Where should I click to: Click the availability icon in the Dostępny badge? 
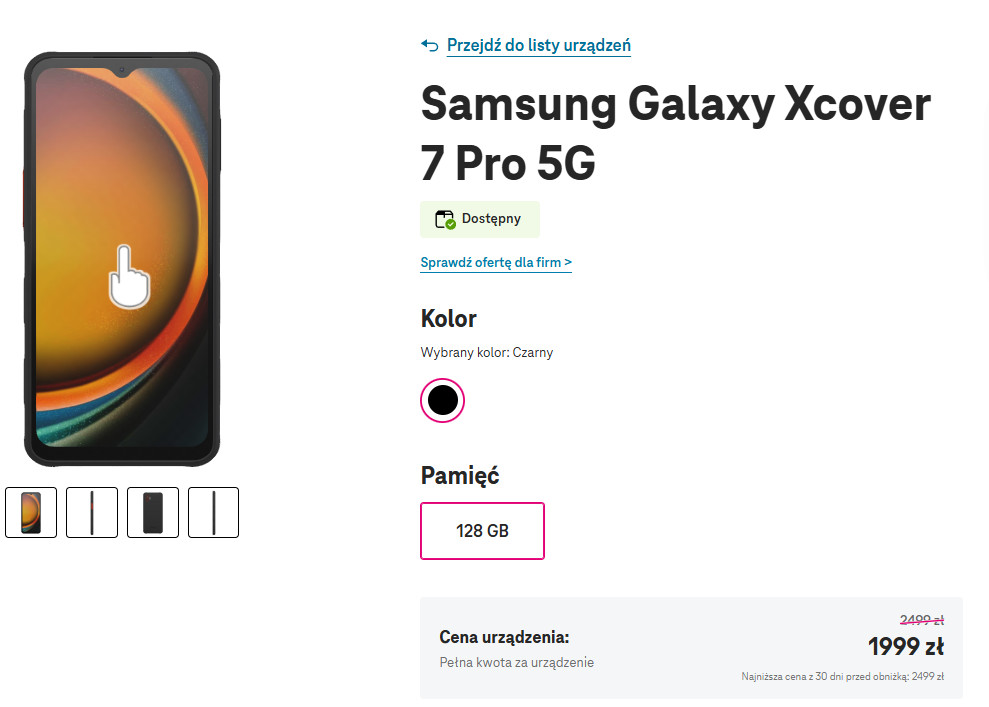(445, 219)
